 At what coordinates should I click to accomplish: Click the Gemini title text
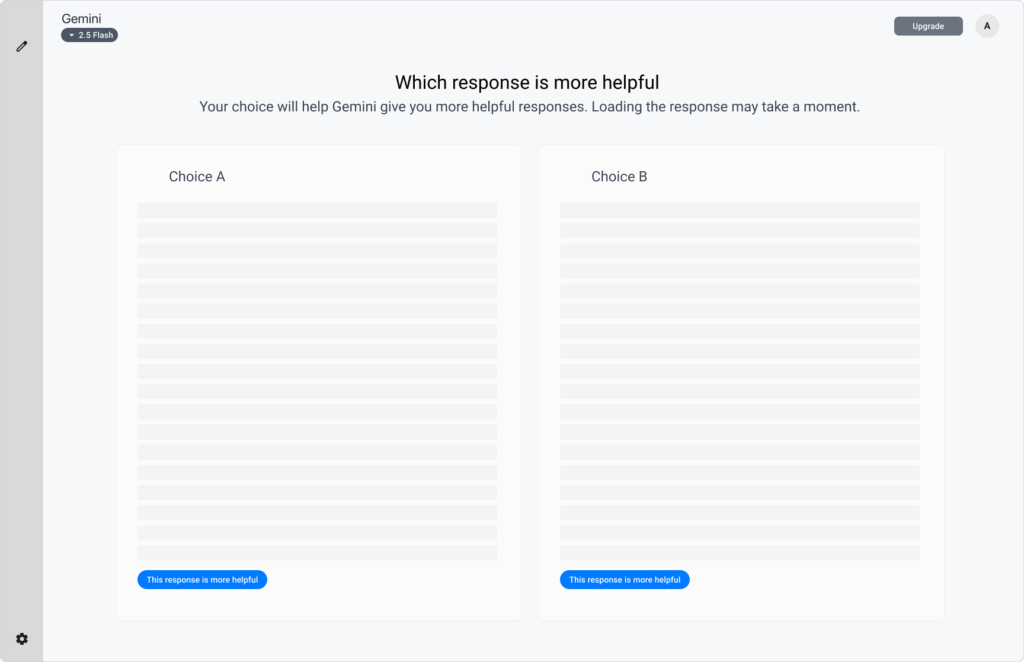tap(81, 18)
